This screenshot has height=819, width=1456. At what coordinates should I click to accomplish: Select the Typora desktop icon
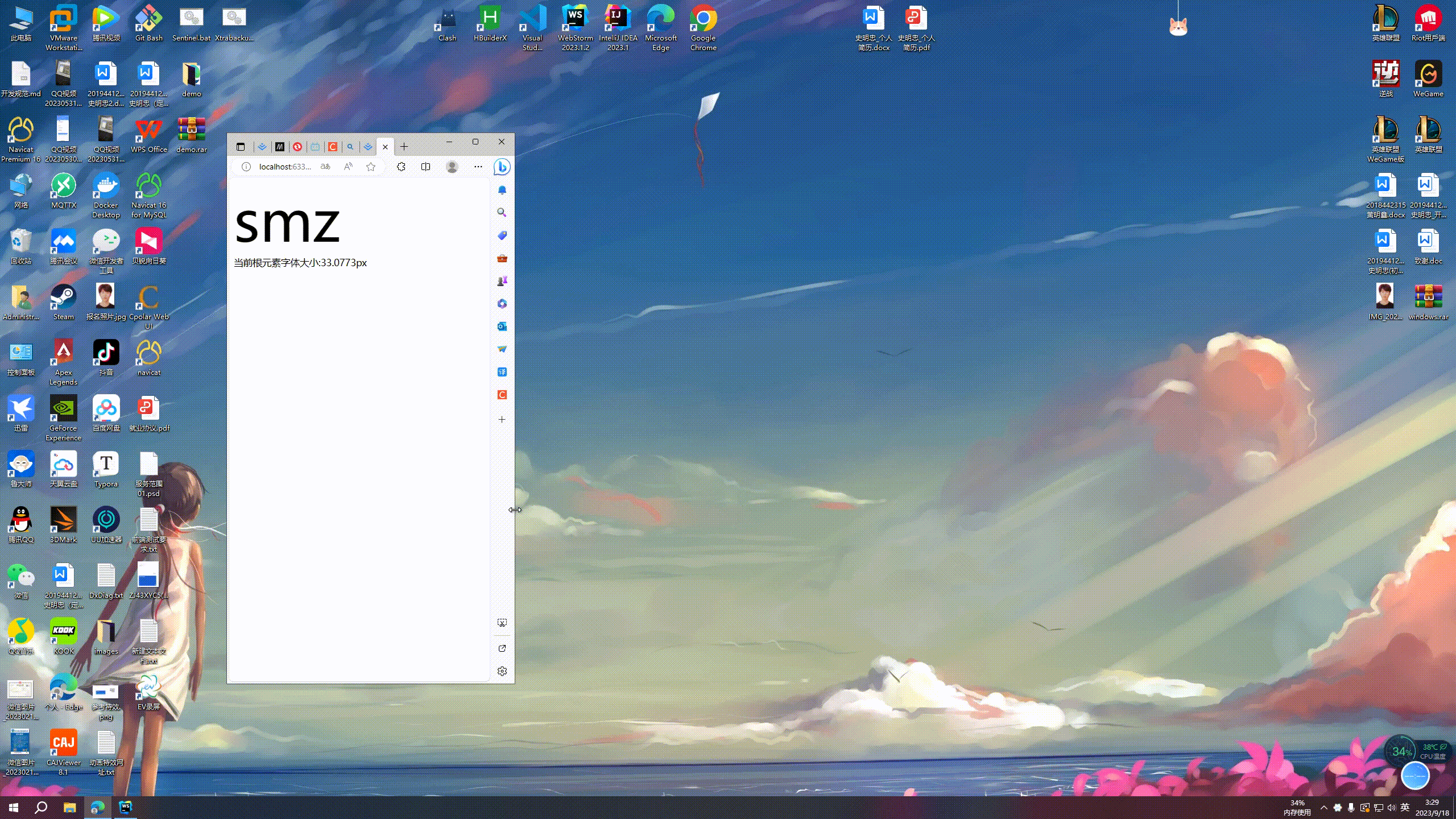106,470
